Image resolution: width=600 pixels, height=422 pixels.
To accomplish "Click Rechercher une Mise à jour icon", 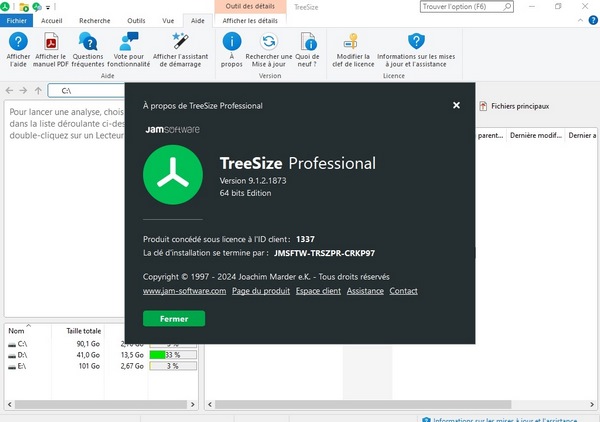I will 269,41.
